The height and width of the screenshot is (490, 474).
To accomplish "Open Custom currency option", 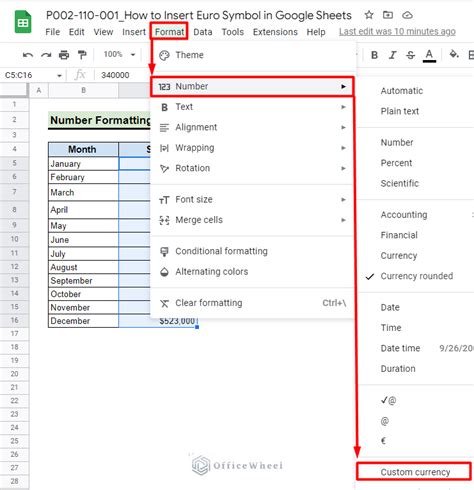I will pos(414,472).
